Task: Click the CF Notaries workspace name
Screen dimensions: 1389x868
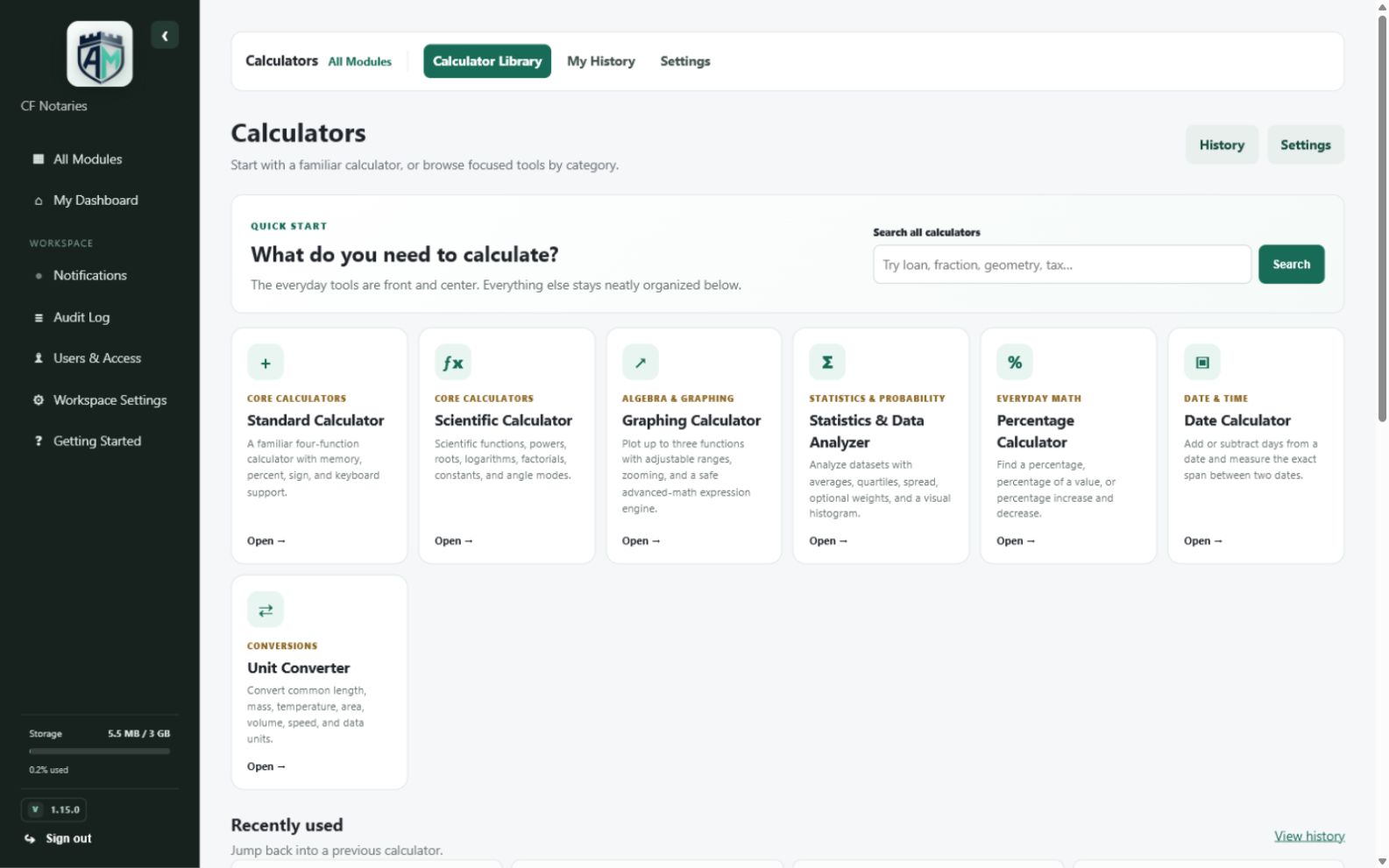Action: tap(54, 106)
